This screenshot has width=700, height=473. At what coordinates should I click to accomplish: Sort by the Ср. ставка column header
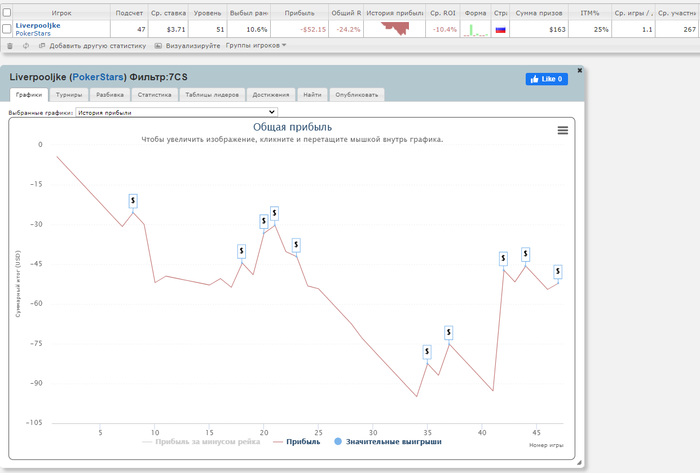click(168, 13)
